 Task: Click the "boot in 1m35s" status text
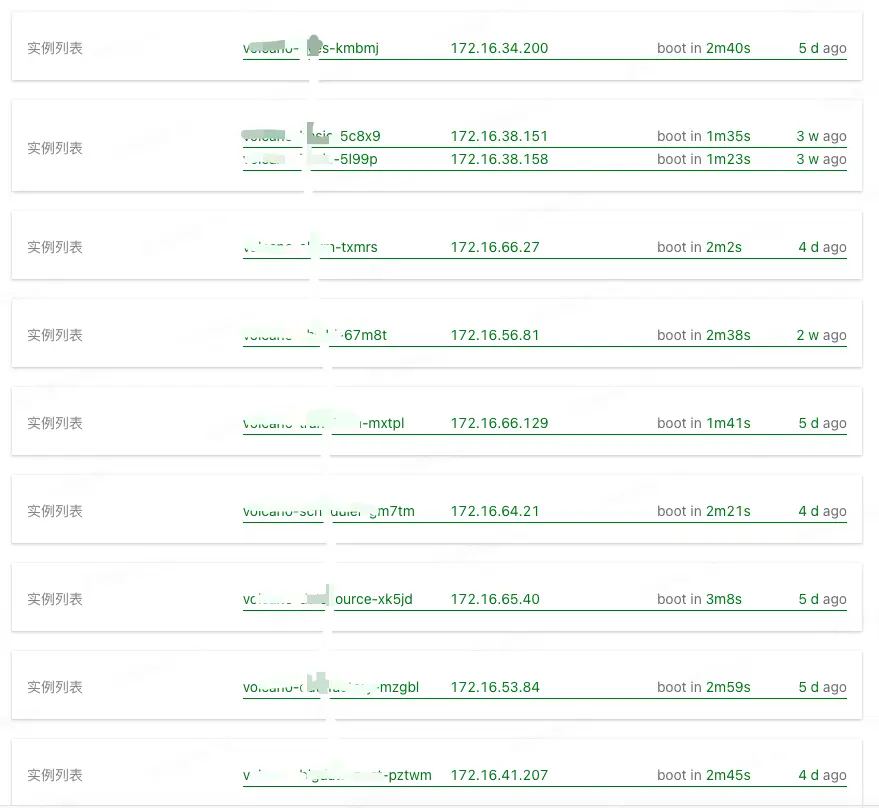(x=703, y=136)
